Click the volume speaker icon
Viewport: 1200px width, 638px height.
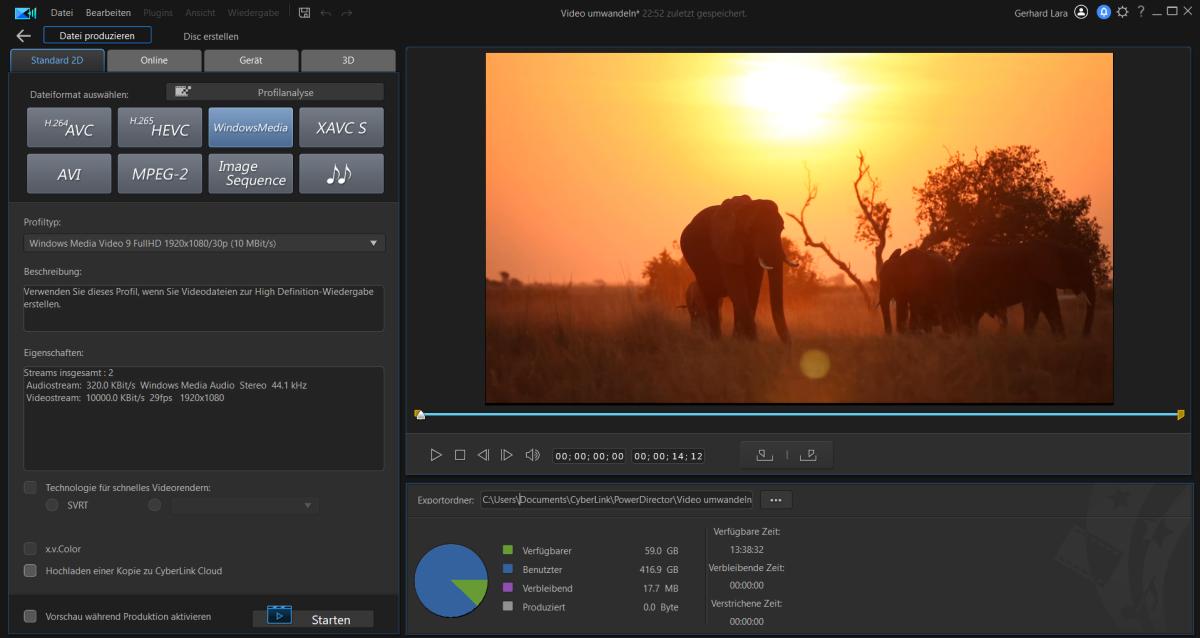pos(532,455)
